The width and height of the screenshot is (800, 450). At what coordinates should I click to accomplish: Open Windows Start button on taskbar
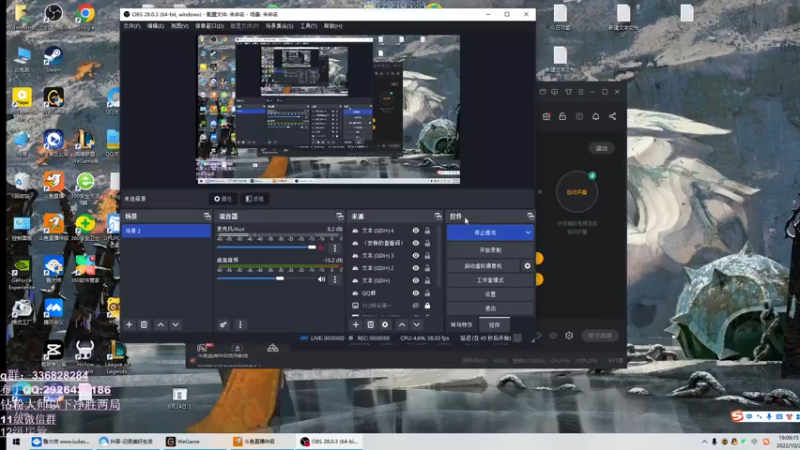point(16,442)
